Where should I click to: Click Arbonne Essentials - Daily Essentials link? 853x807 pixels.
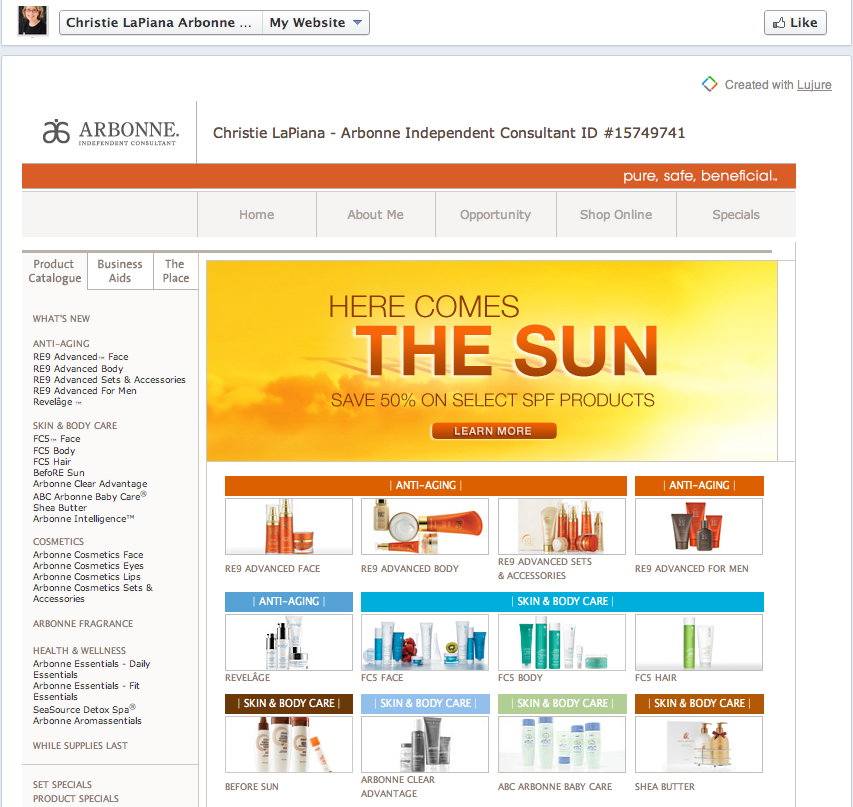click(x=91, y=669)
